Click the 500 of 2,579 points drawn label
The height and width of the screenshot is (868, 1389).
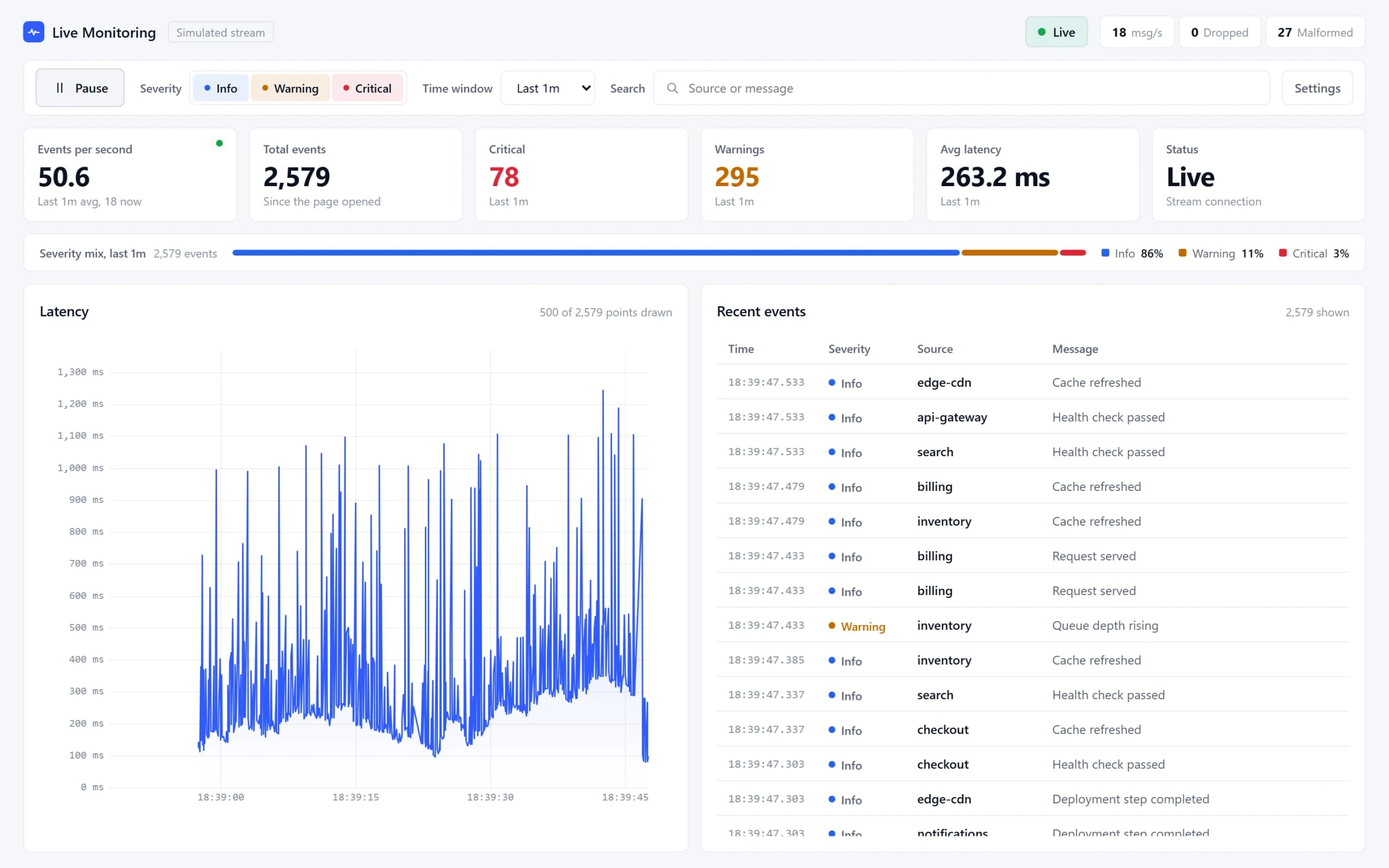[x=605, y=312]
